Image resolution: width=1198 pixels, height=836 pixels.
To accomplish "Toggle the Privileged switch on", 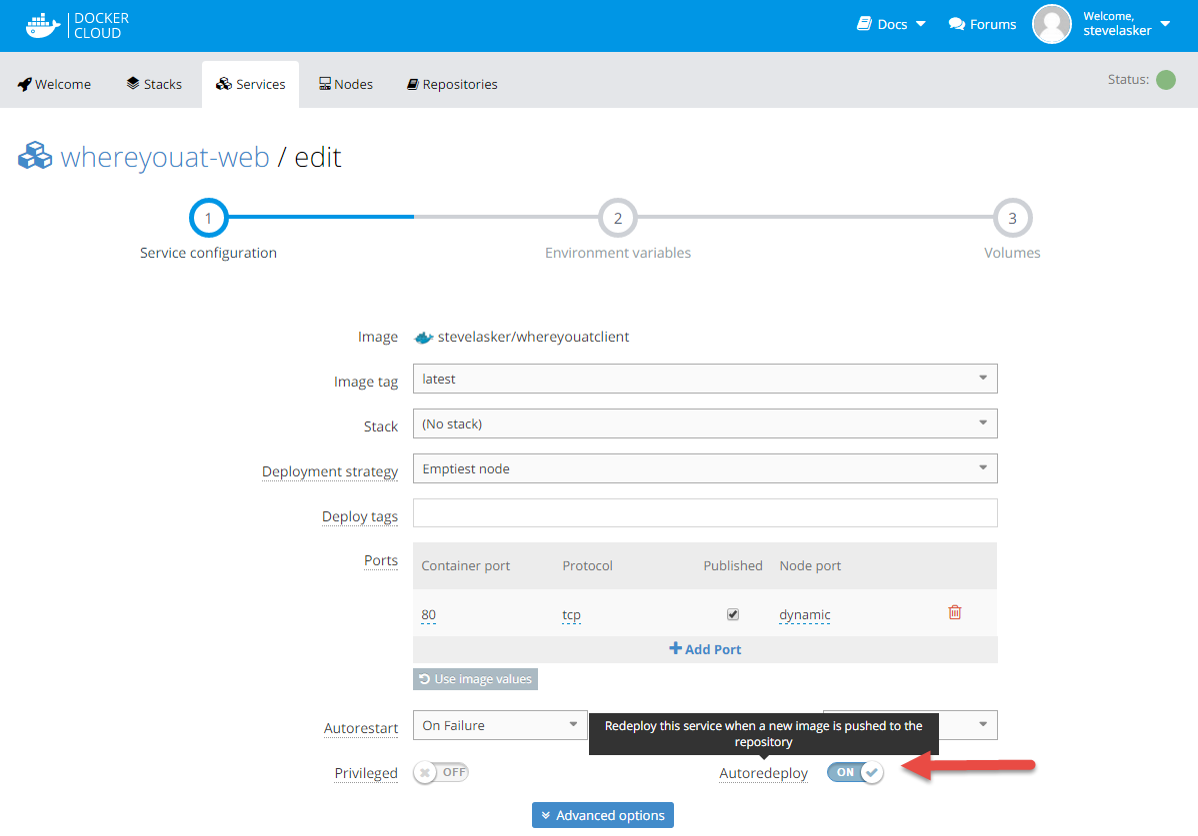I will tap(441, 773).
